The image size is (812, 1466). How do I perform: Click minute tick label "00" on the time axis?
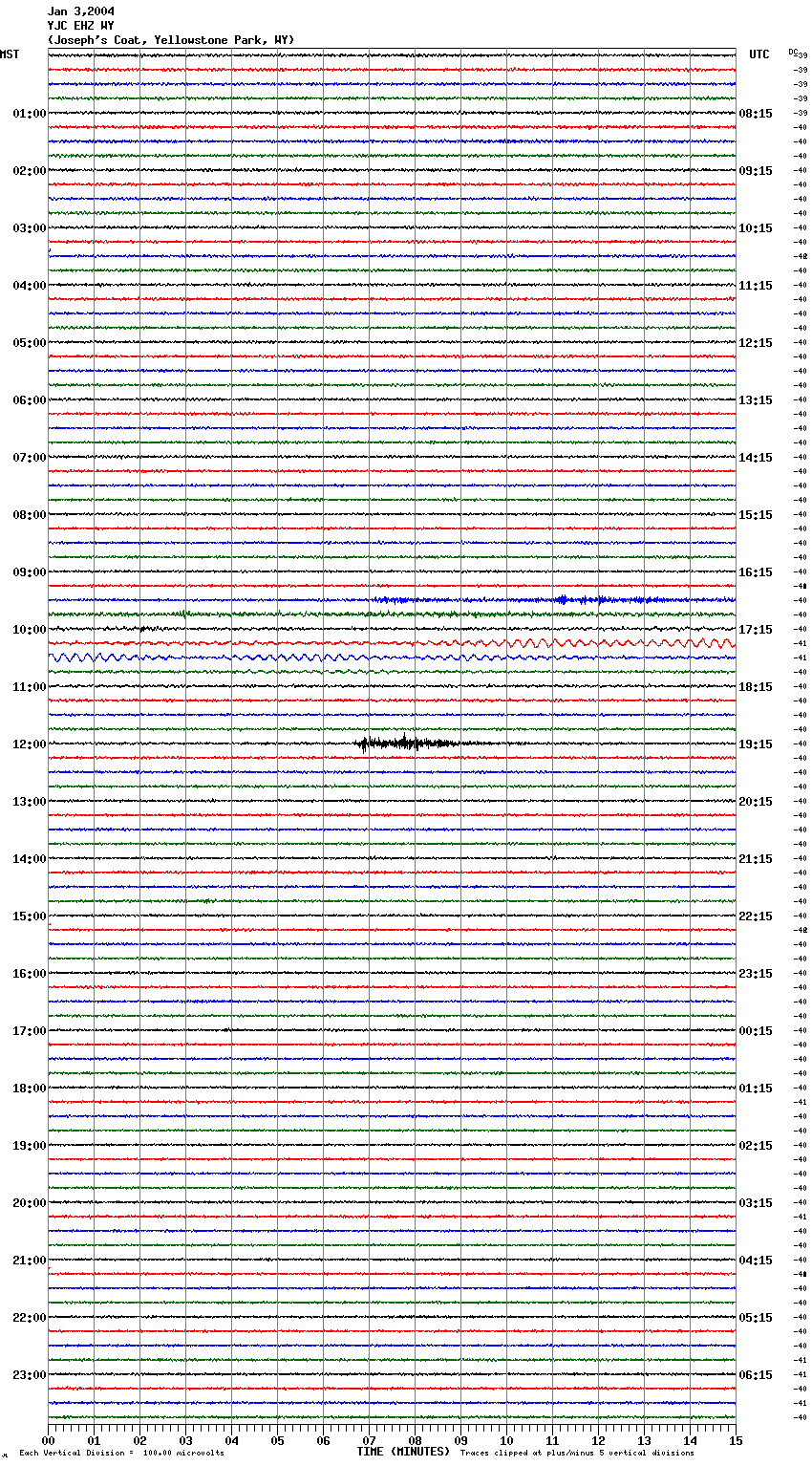click(48, 1440)
